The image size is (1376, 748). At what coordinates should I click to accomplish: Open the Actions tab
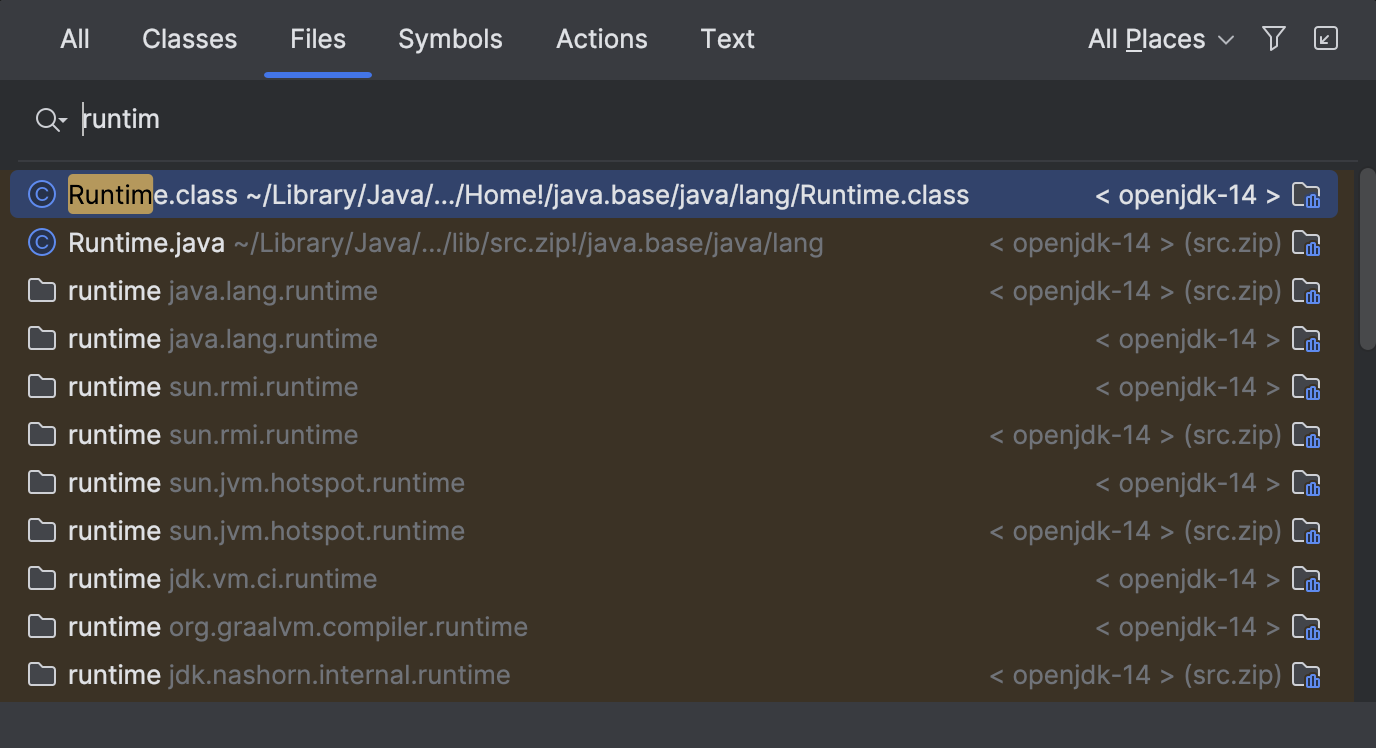coord(601,39)
